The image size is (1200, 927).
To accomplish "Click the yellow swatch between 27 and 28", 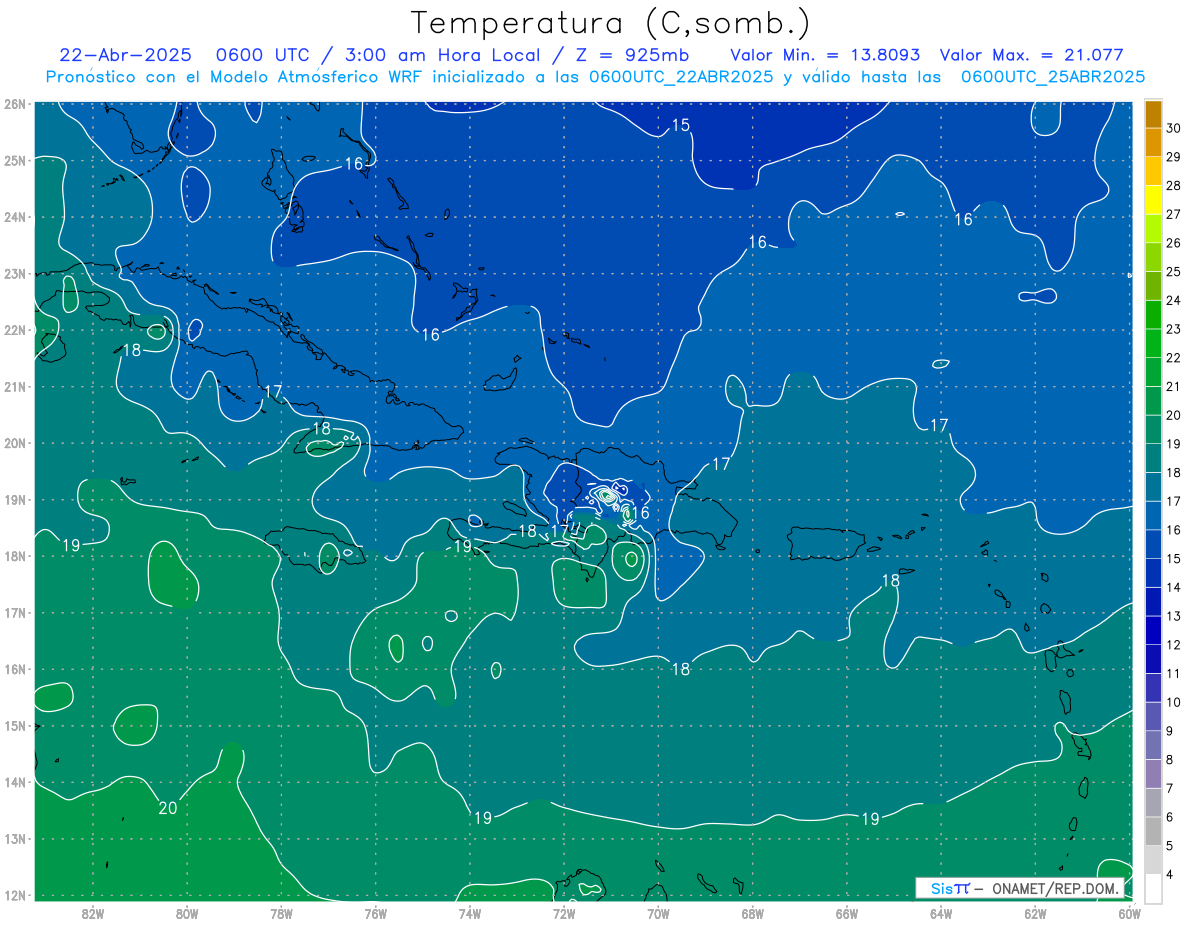I will coord(1153,199).
